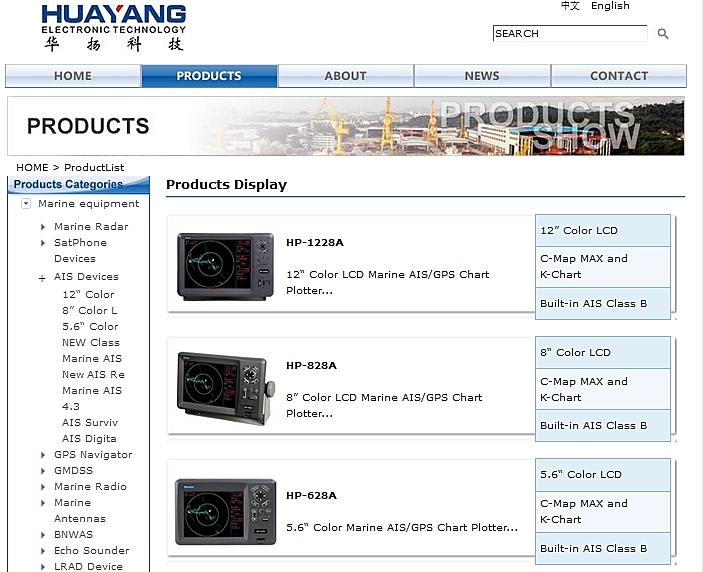Switch language to 中文
Screen dimensions: 703x572
coord(570,6)
